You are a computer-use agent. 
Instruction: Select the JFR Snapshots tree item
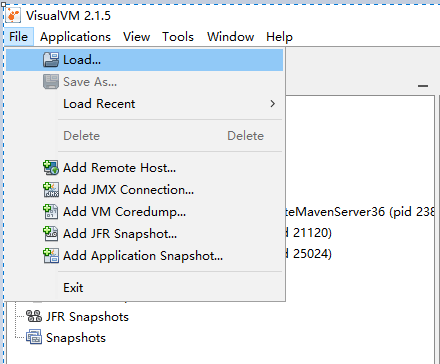87,317
